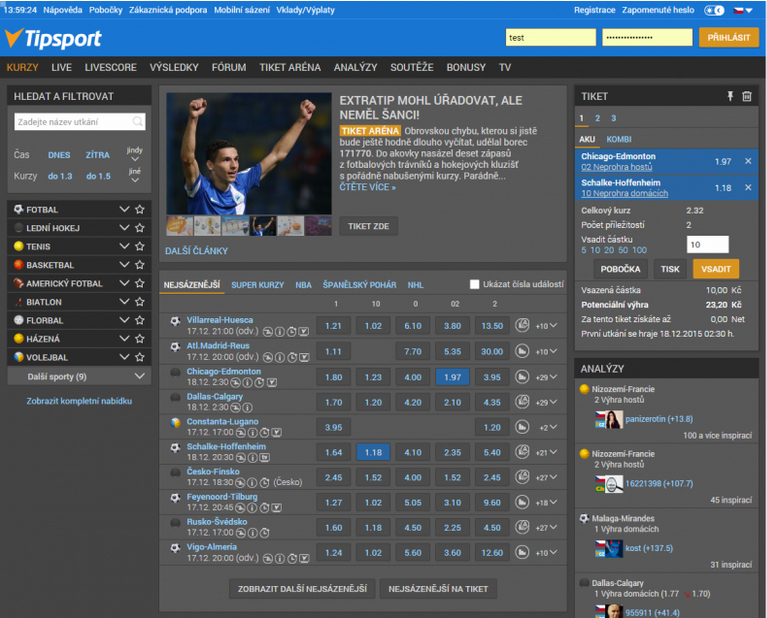Select odds 2.10 for Dallas-Calgary
This screenshot has width=767, height=618.
(x=452, y=402)
